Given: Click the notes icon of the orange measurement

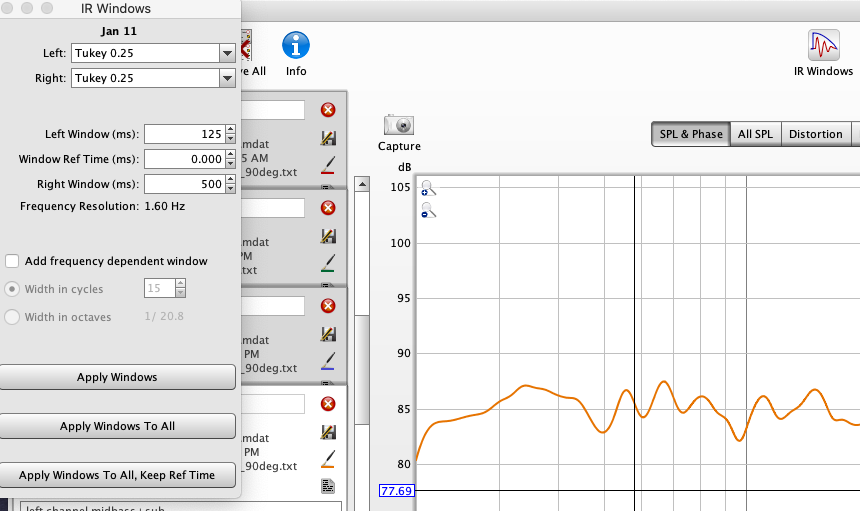Looking at the screenshot, I should [327, 486].
